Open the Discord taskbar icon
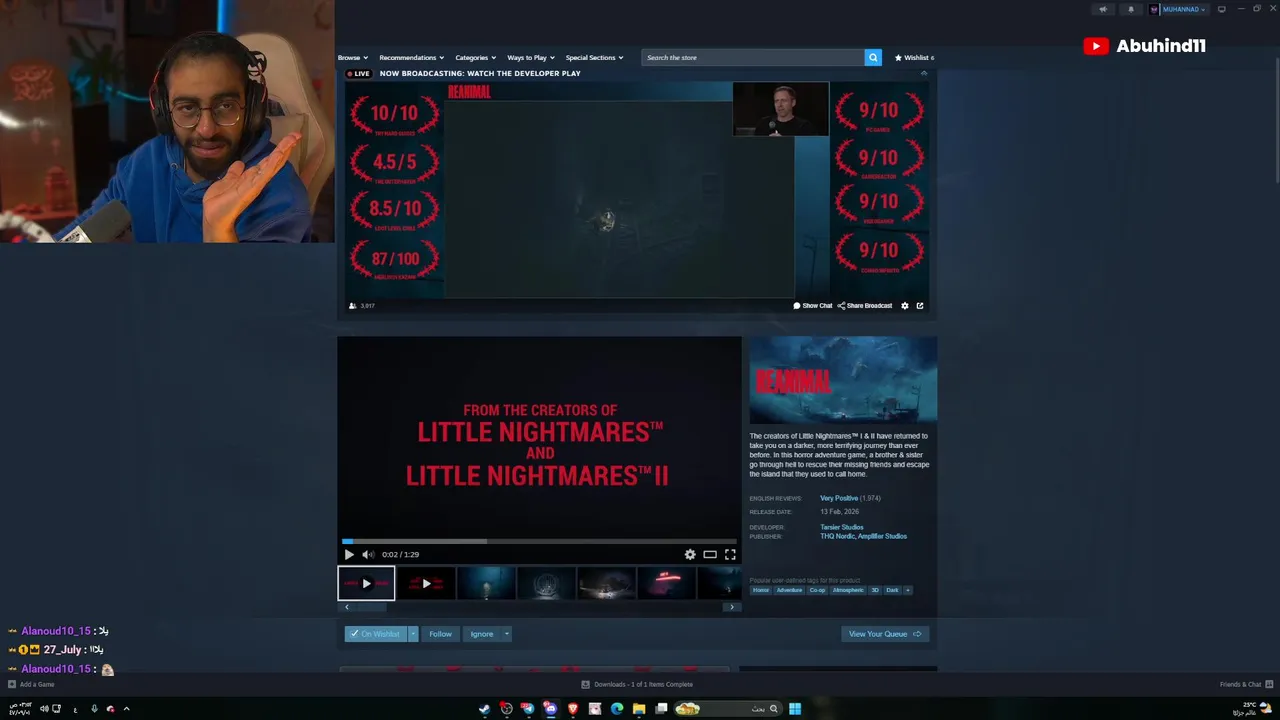Image resolution: width=1280 pixels, height=720 pixels. pos(550,709)
